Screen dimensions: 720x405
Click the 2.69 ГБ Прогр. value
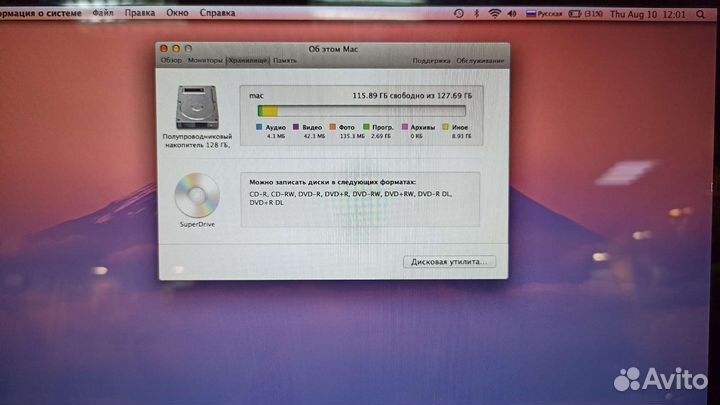pos(381,136)
